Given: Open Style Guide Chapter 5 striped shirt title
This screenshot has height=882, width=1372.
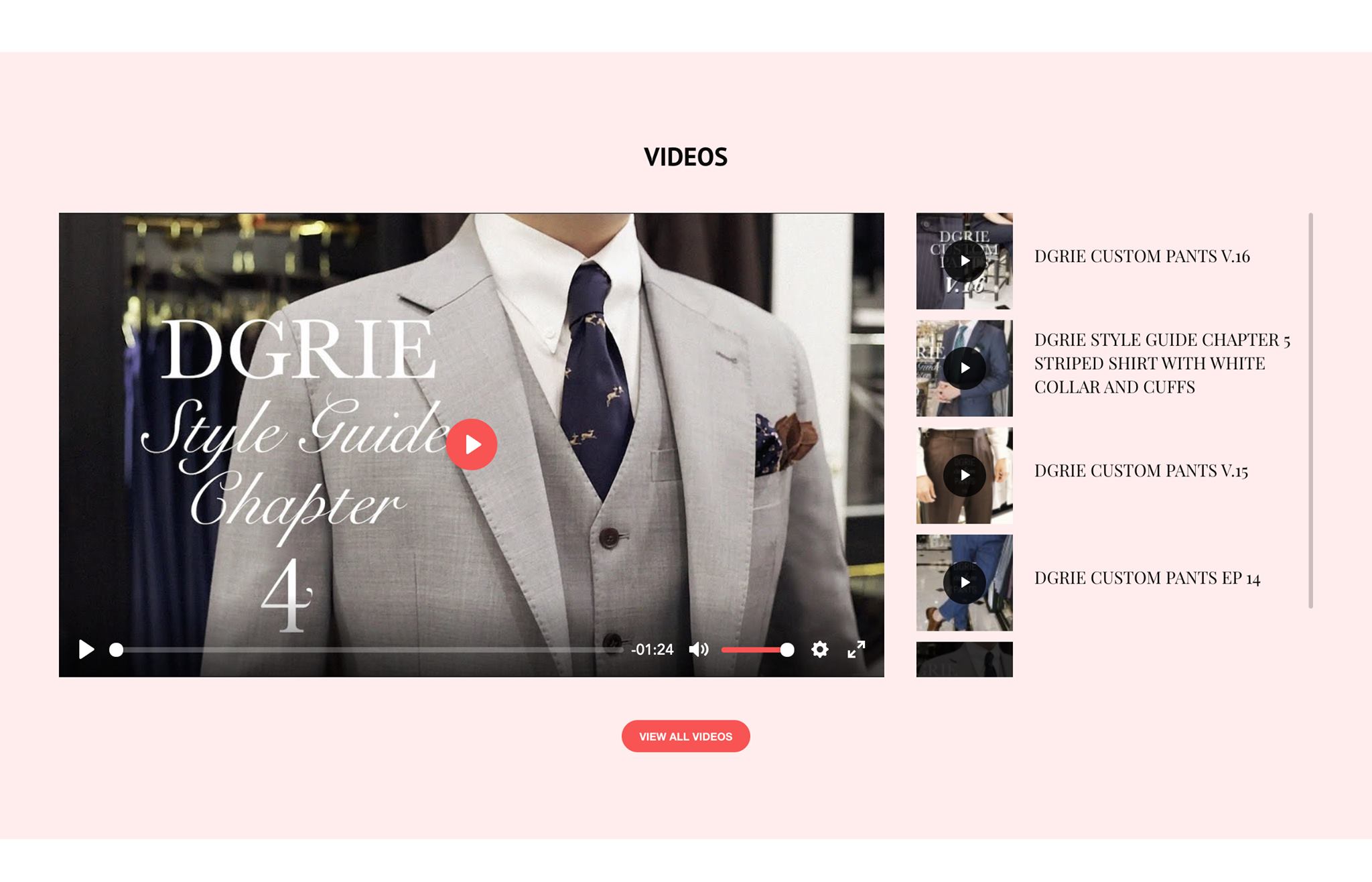Looking at the screenshot, I should click(x=1162, y=363).
